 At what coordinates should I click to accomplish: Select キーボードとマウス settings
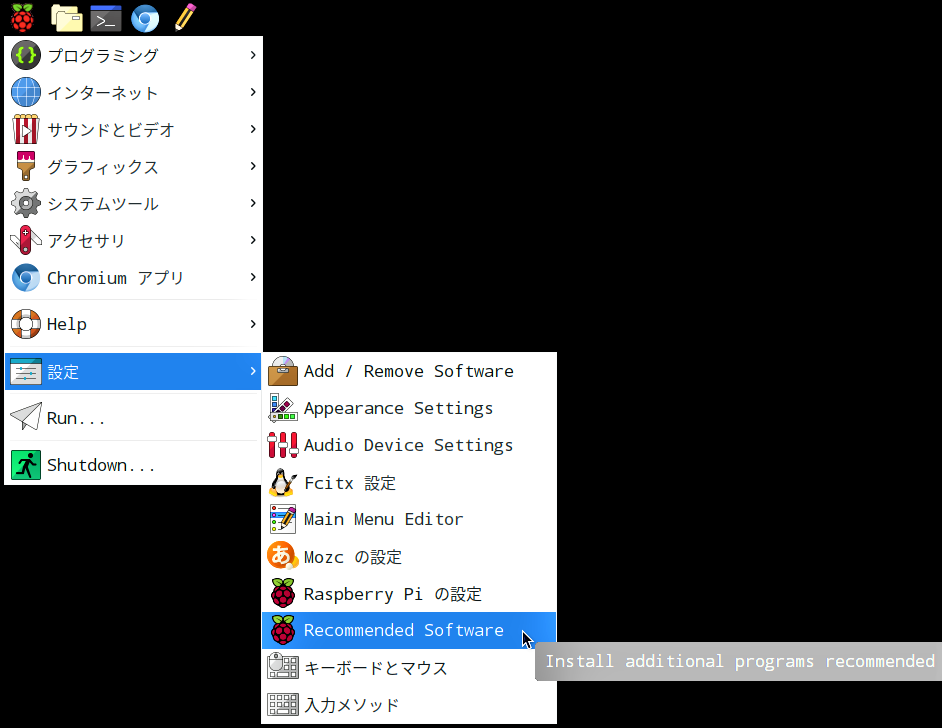(x=409, y=667)
